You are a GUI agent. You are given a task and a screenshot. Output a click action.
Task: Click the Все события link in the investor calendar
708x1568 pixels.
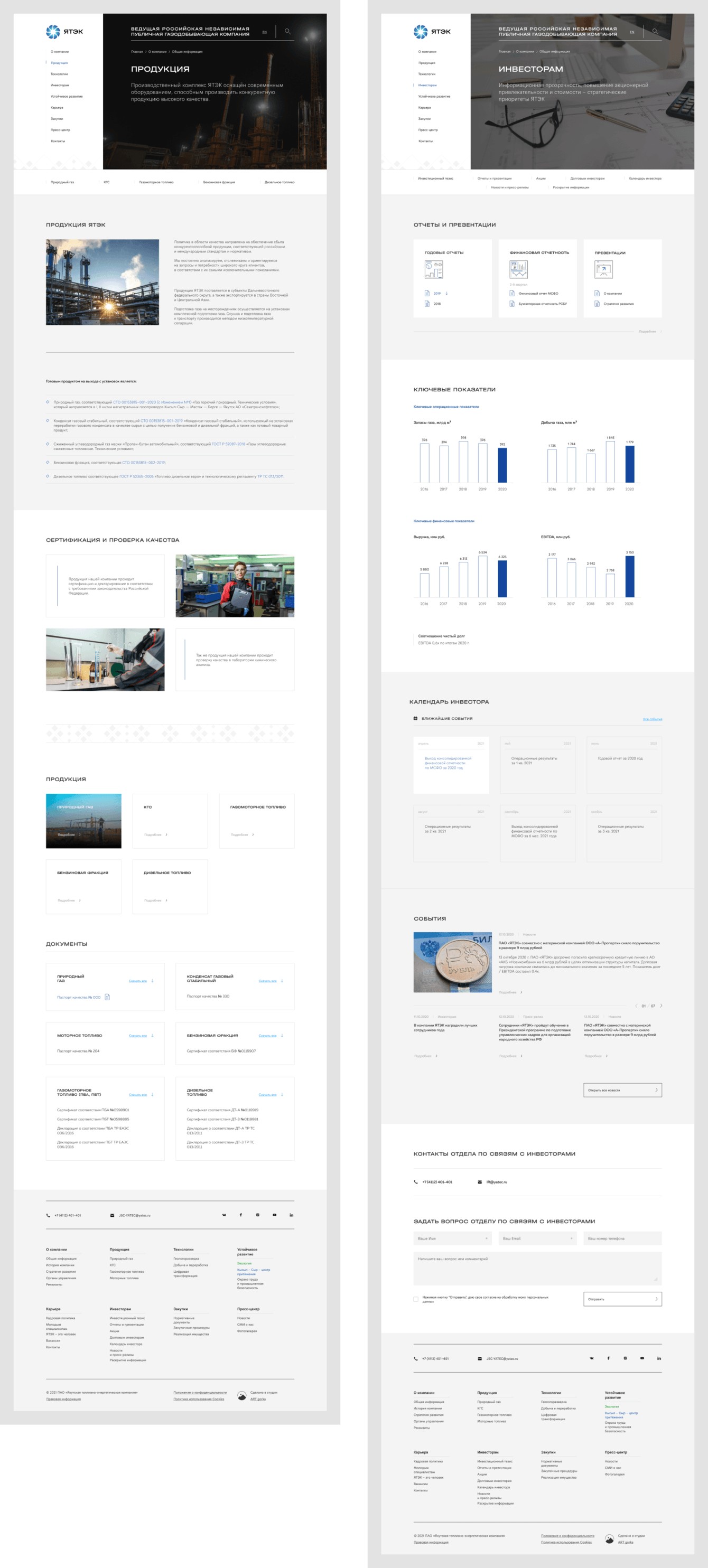(652, 719)
